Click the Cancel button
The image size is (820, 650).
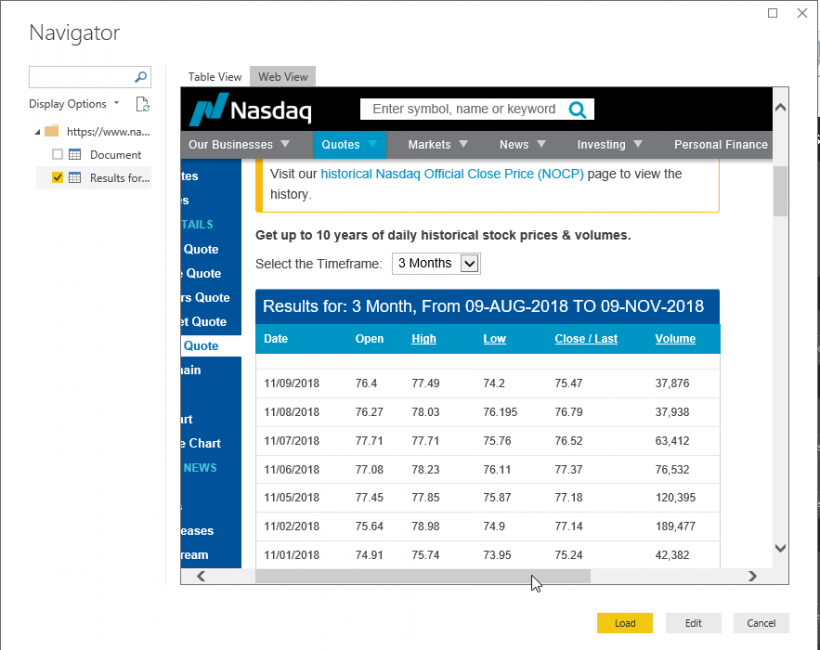[x=761, y=623]
